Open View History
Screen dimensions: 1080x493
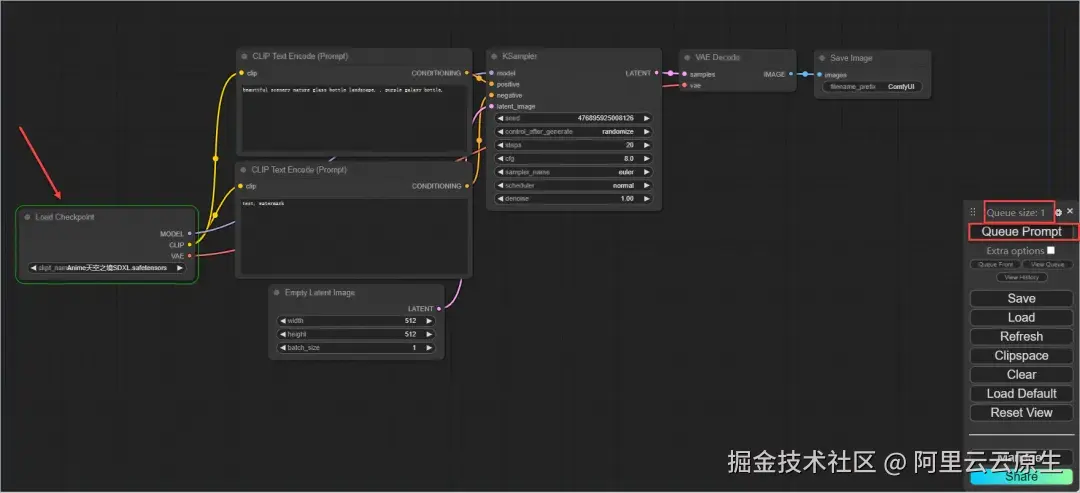[x=1021, y=277]
